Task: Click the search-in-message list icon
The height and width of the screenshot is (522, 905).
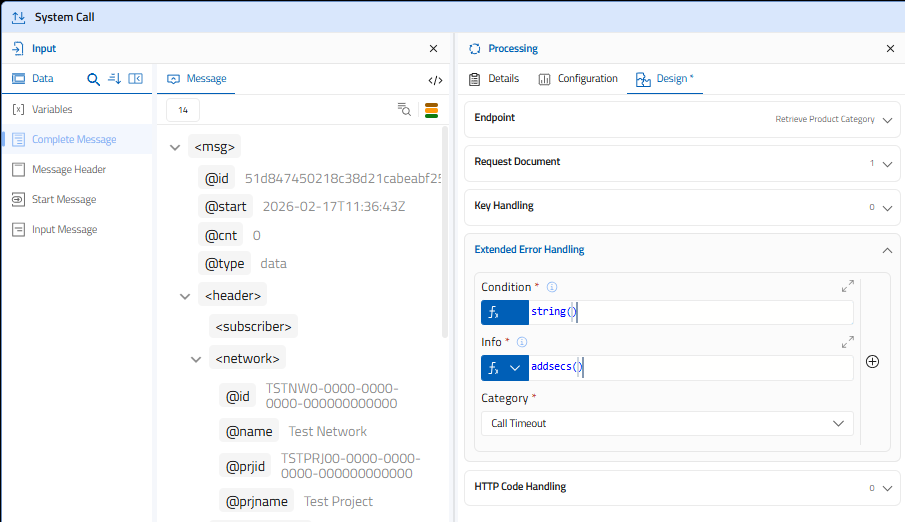Action: coord(404,110)
